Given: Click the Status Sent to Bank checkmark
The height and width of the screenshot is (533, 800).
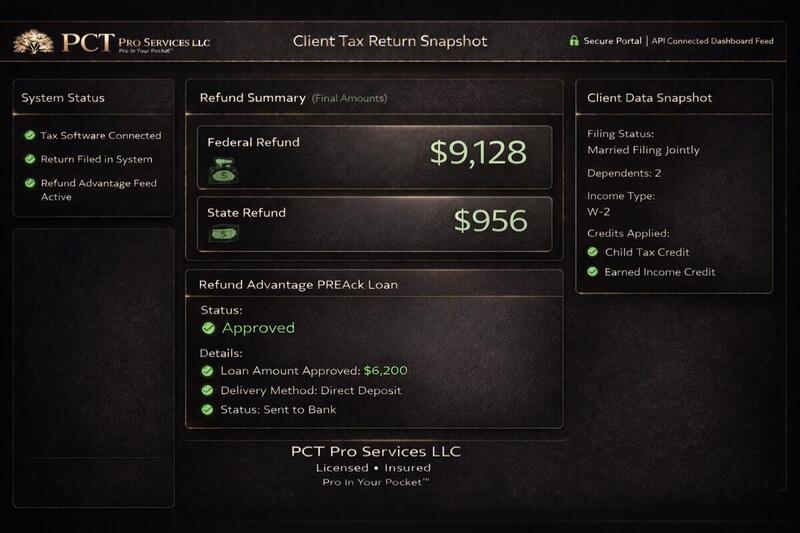Looking at the screenshot, I should tap(207, 410).
